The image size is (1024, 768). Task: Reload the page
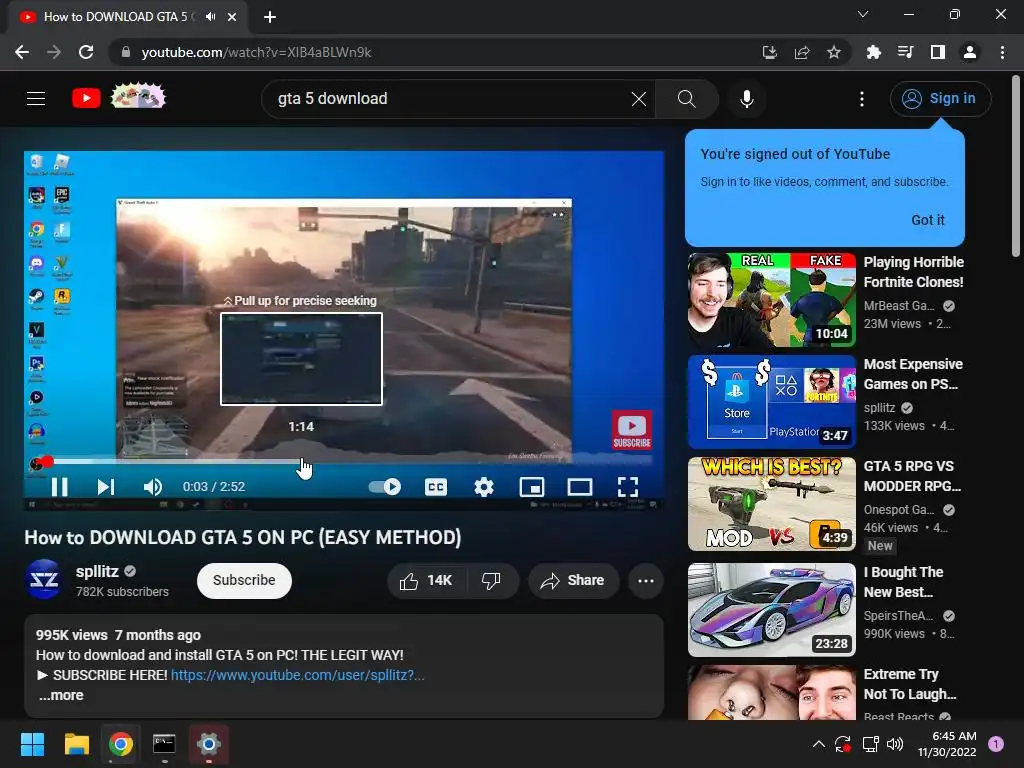[86, 52]
